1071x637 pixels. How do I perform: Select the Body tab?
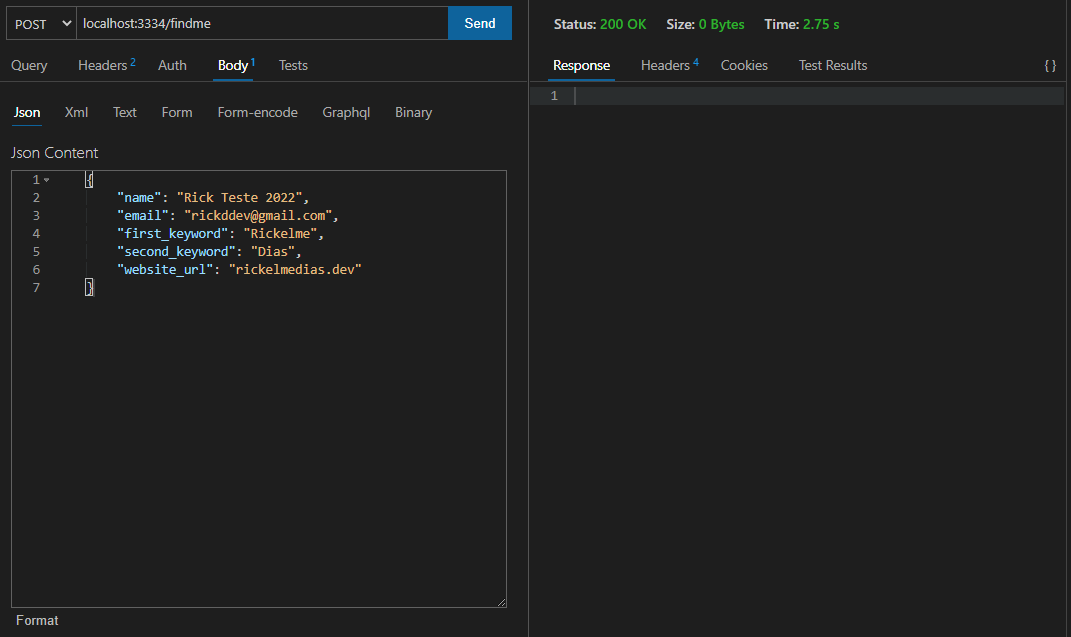tap(234, 66)
